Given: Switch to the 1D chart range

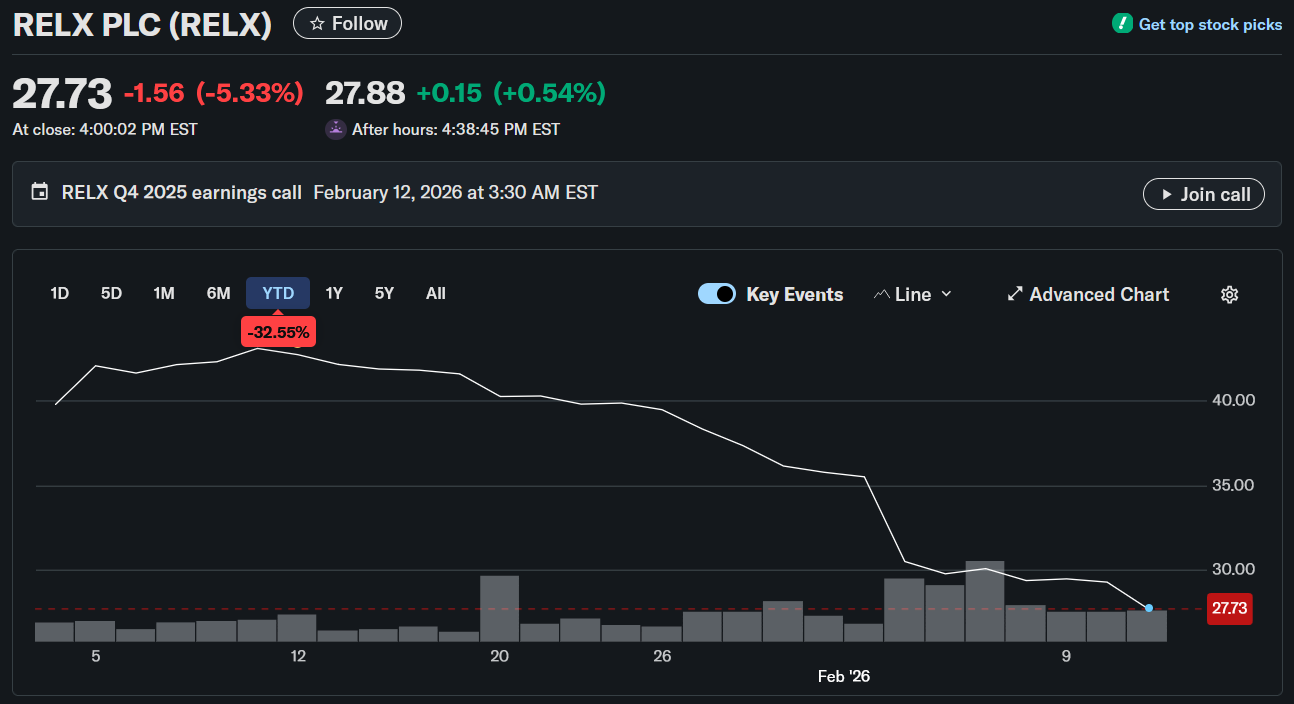Looking at the screenshot, I should point(59,293).
